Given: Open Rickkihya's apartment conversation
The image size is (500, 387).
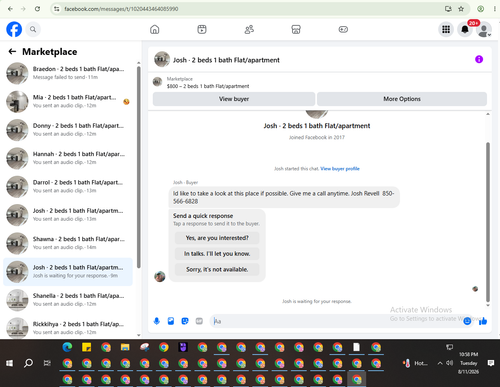Looking at the screenshot, I should point(68,328).
